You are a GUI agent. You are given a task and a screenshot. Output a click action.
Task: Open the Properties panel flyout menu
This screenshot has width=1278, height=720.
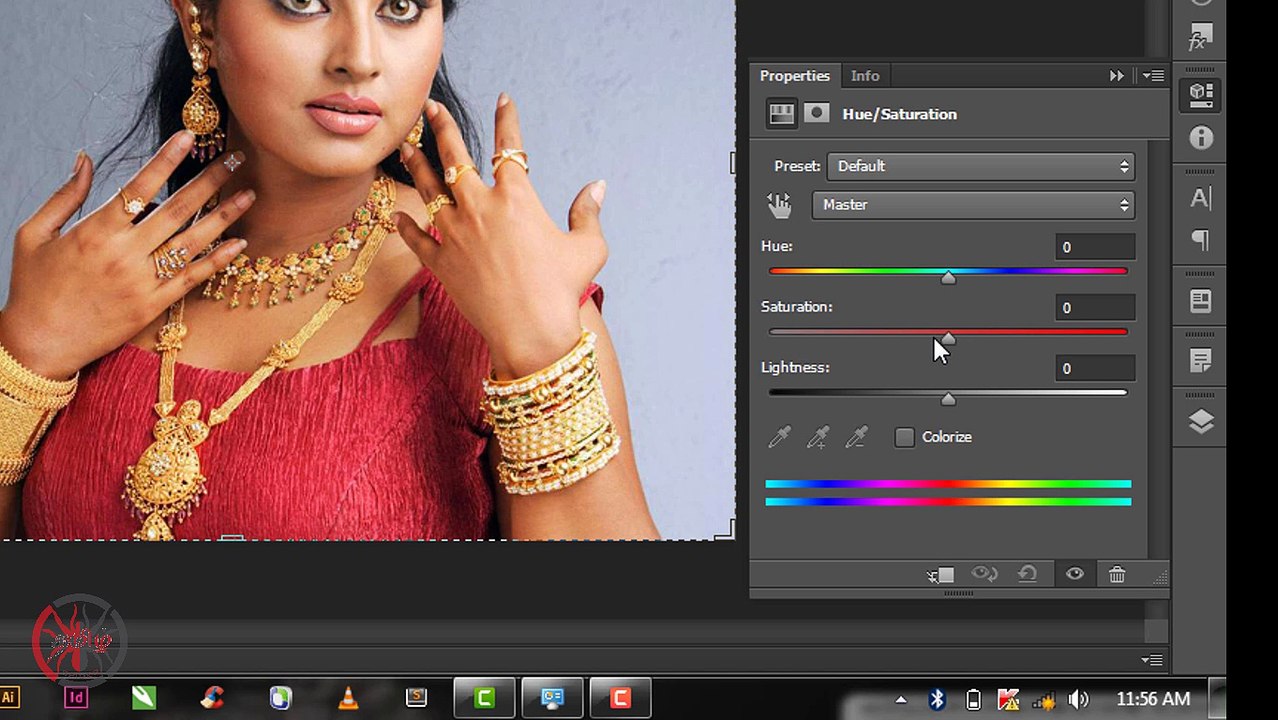pos(1153,76)
